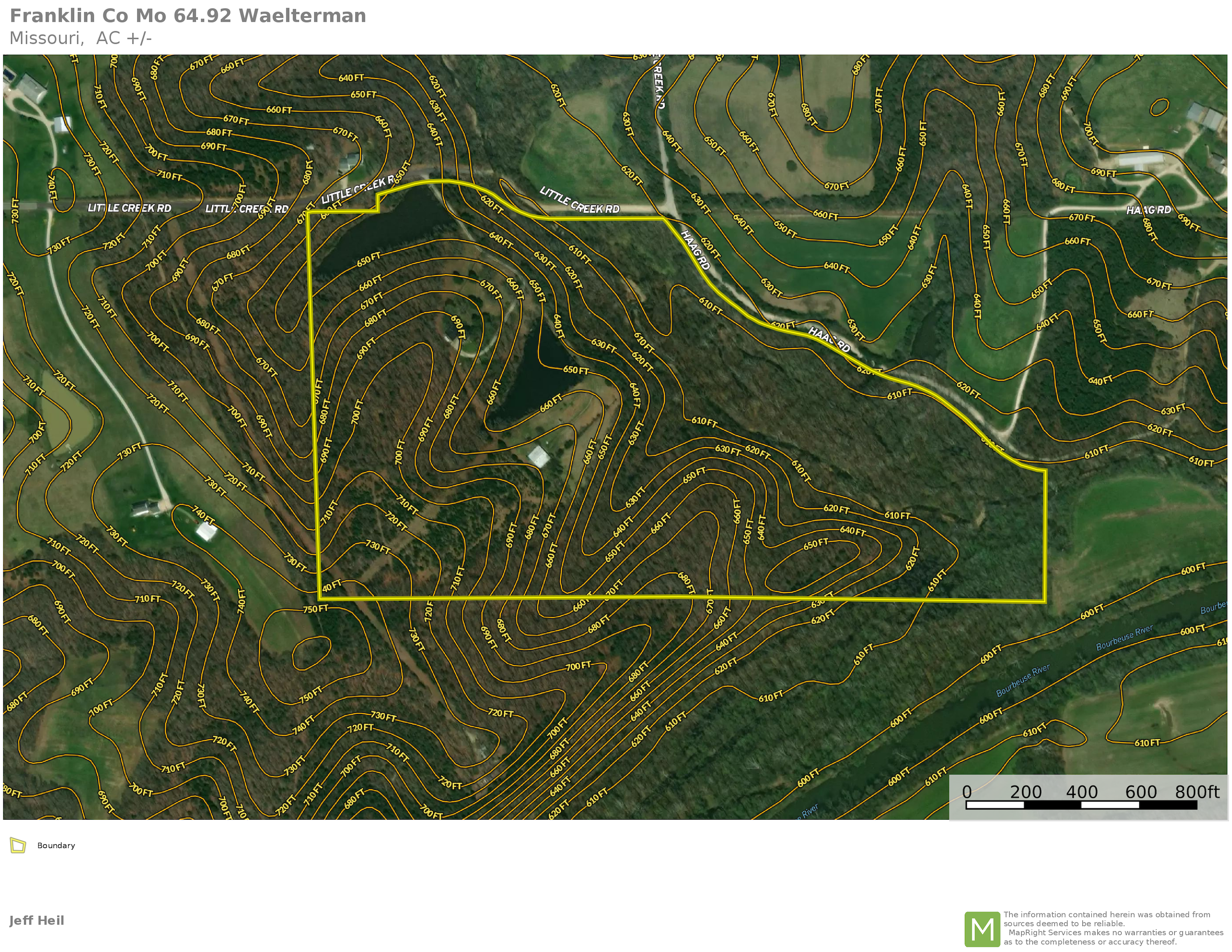Click the MapRight disclaimer text

click(1113, 928)
